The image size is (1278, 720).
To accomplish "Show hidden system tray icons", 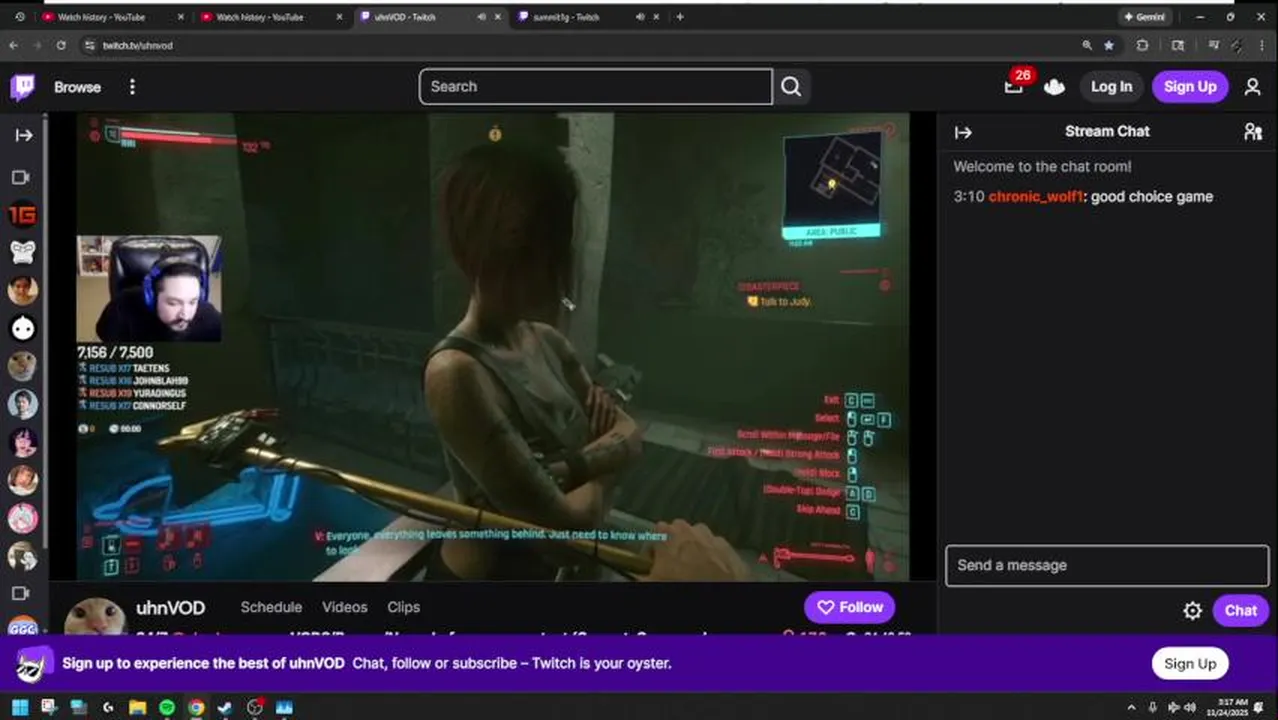I will point(1131,707).
